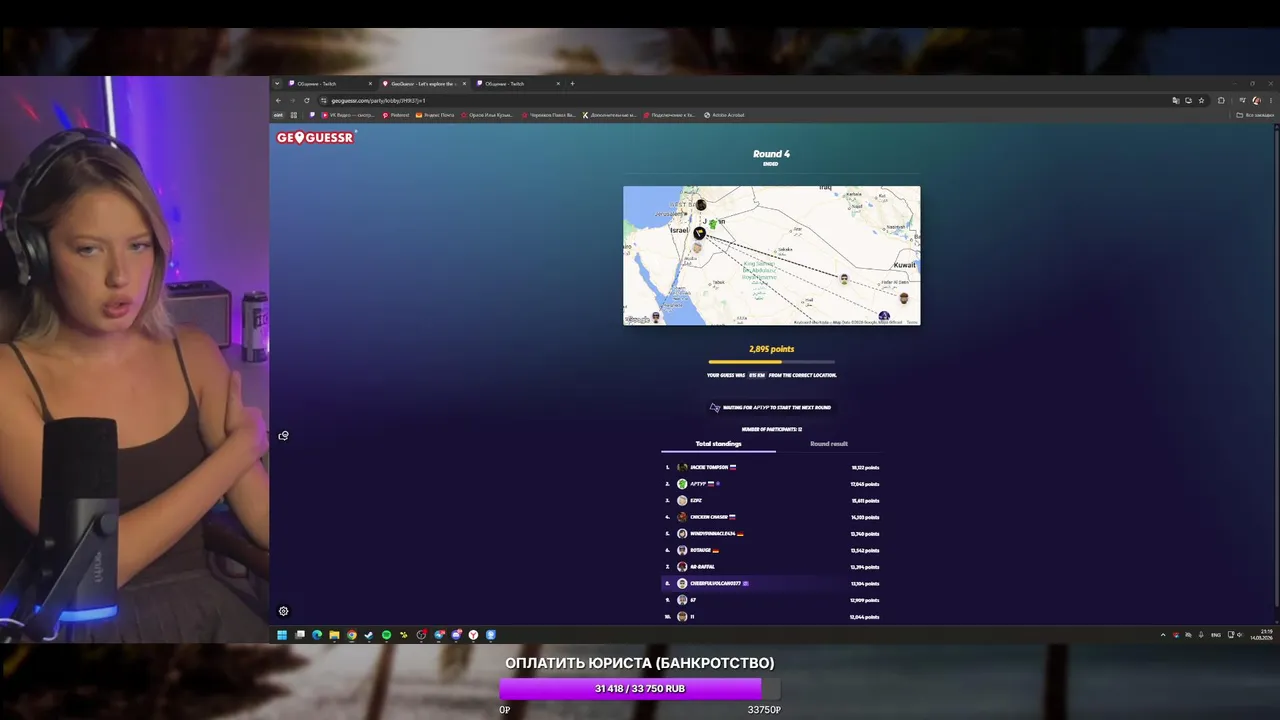Screen dimensions: 1280x720
Task: Click the Jackie Tompson avatar
Action: (x=682, y=467)
